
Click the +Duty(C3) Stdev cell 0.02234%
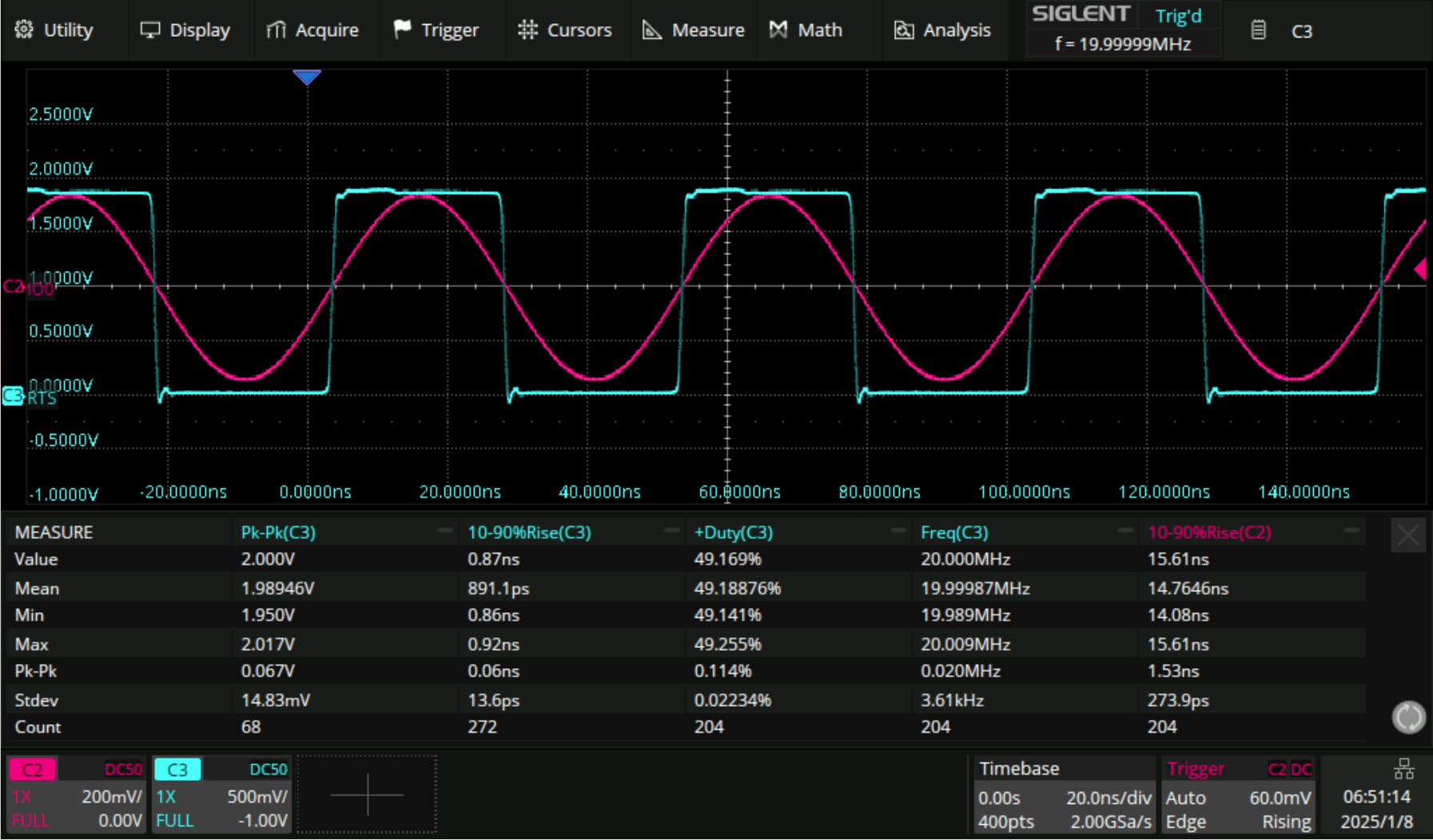[732, 700]
